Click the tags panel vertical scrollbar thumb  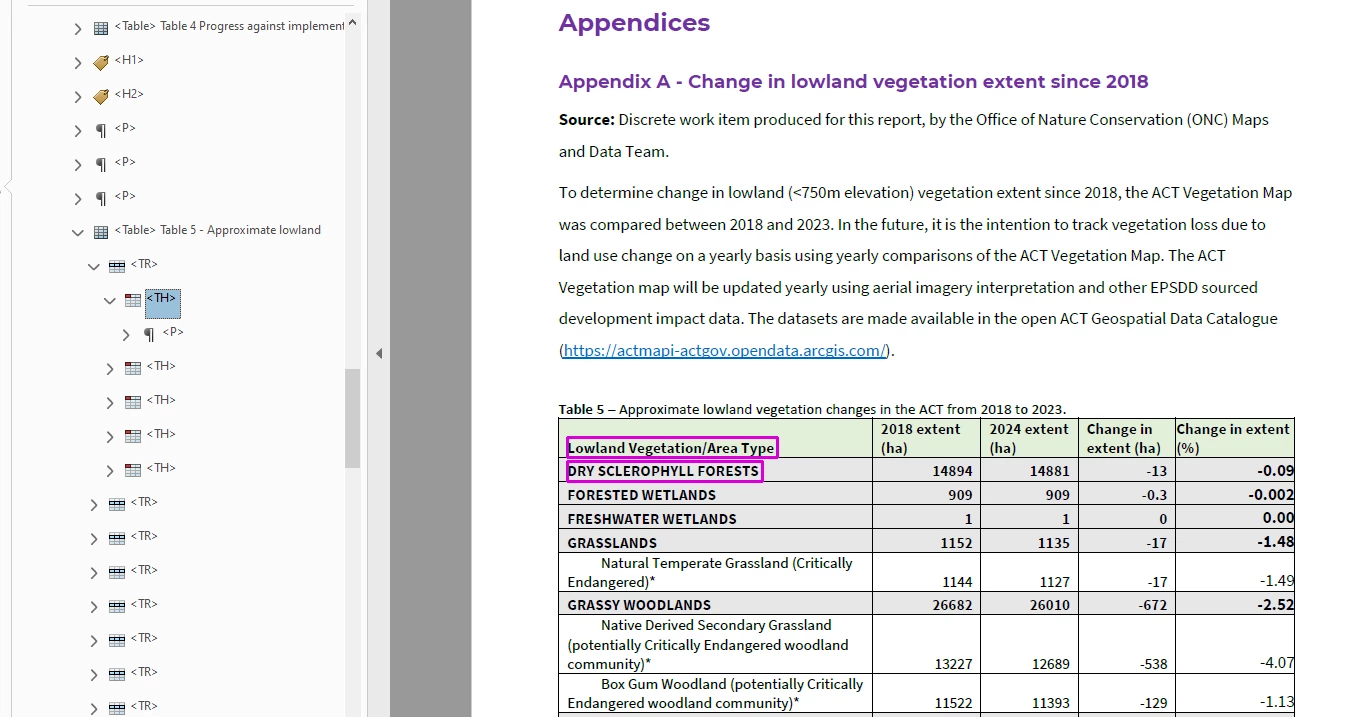(x=352, y=418)
